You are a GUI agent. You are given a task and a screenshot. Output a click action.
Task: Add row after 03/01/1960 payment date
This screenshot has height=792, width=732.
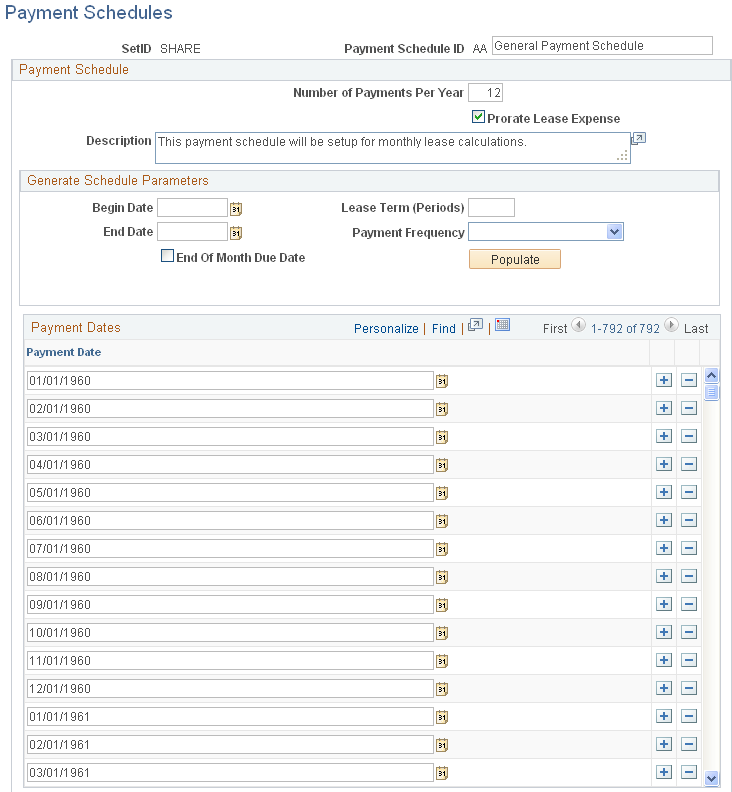[664, 436]
